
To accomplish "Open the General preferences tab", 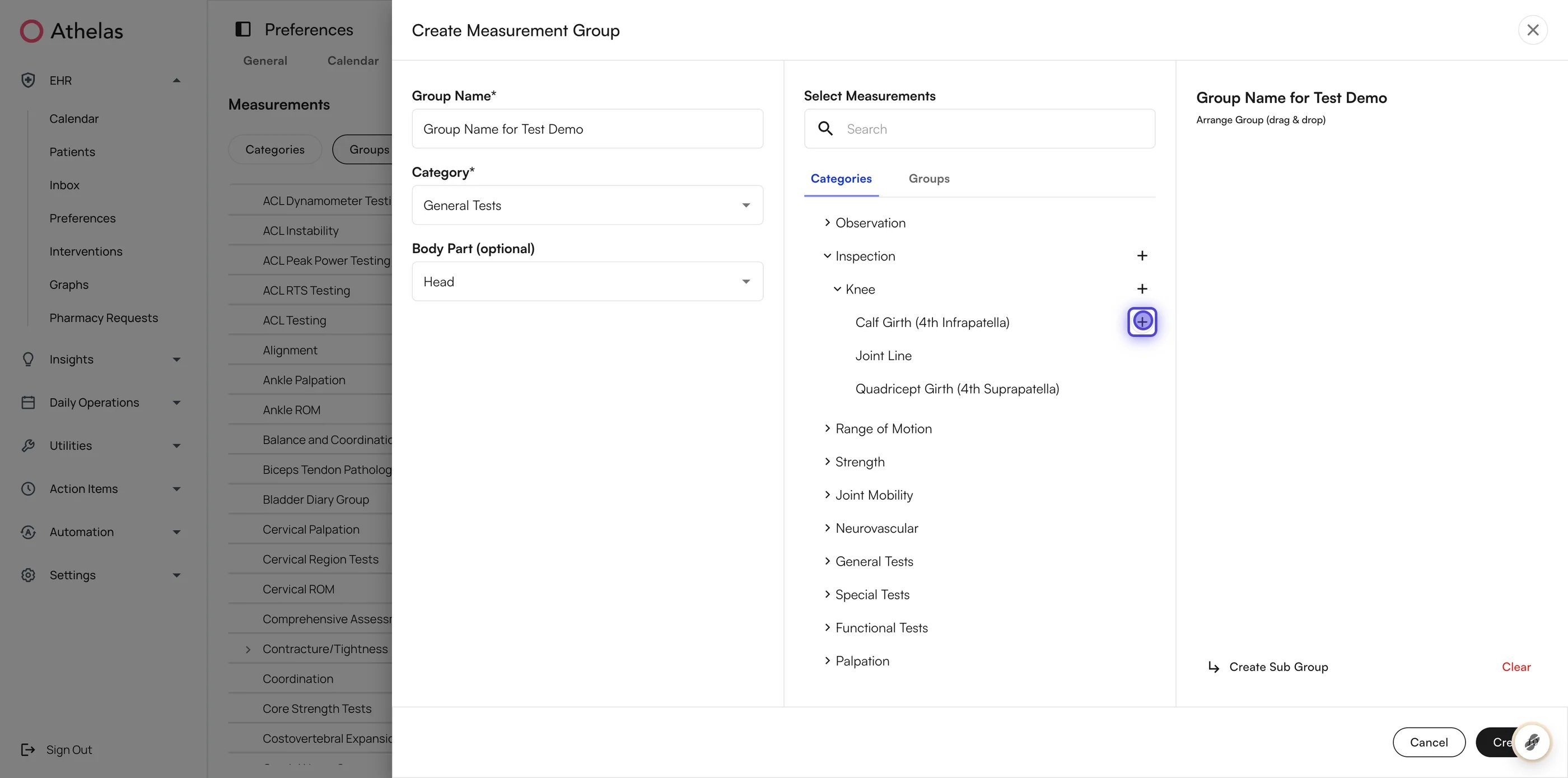I will click(x=265, y=60).
